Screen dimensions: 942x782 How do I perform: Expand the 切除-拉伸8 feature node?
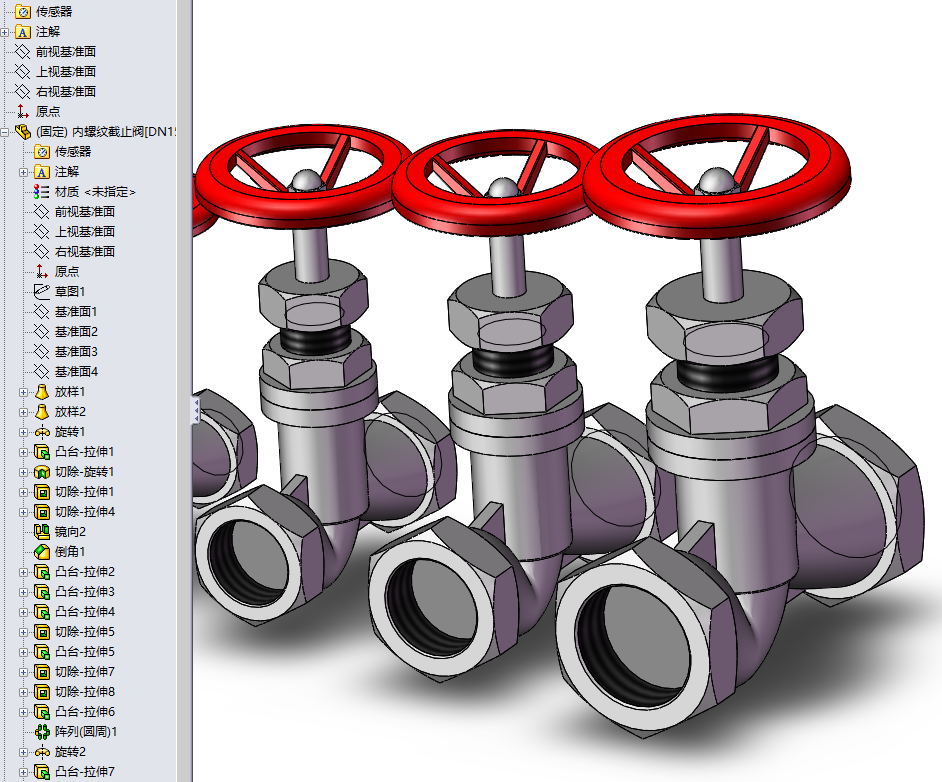(23, 692)
